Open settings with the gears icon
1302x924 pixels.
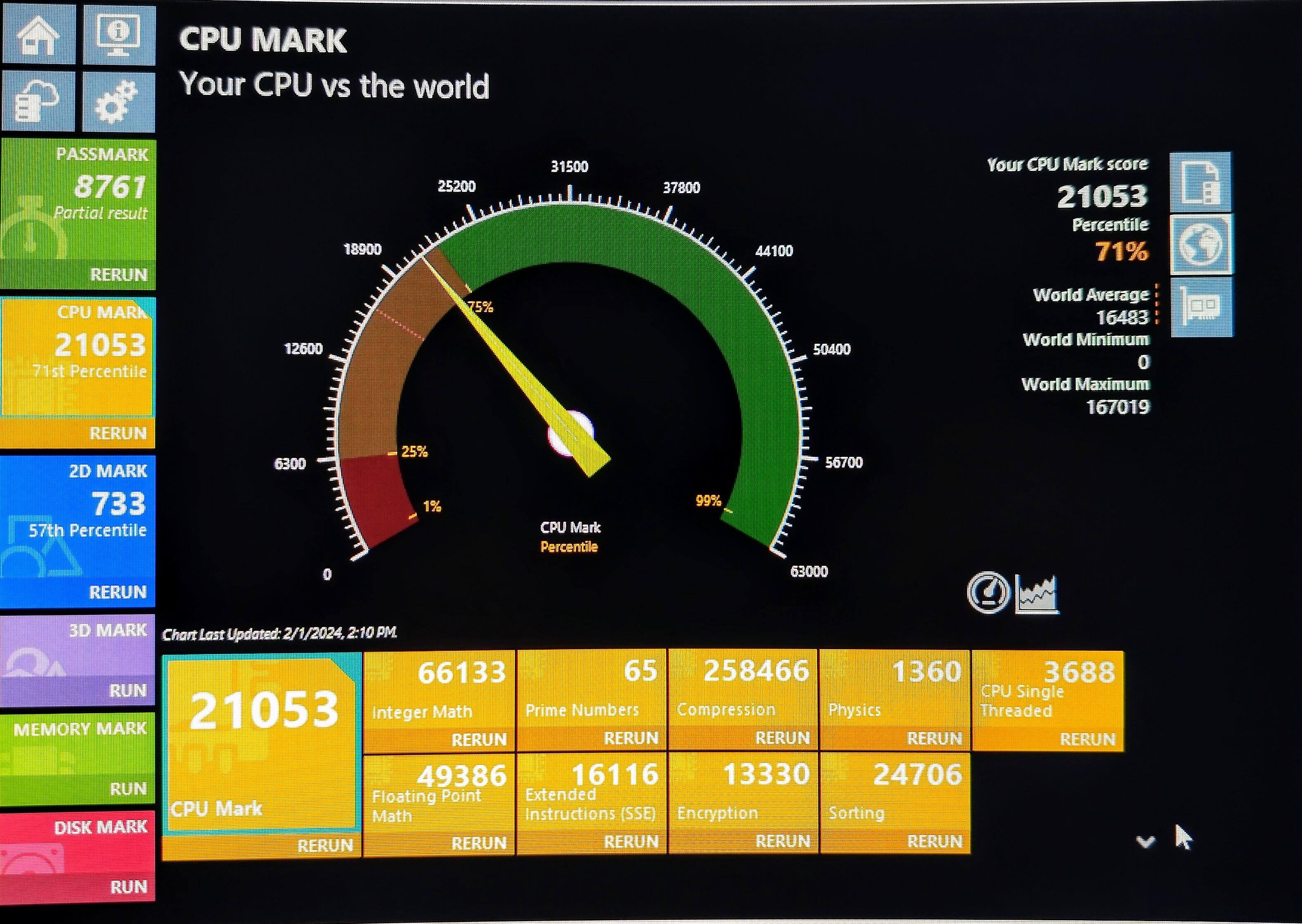pos(118,101)
